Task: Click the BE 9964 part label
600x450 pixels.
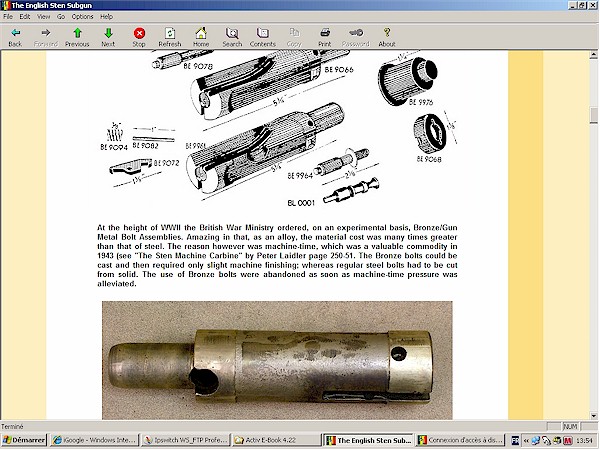Action: (x=300, y=176)
